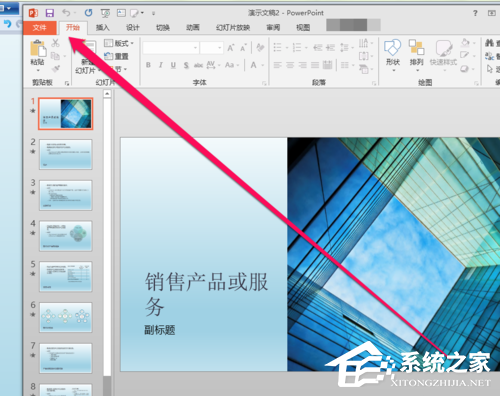
Task: Click the Increase Font Size icon
Action: [231, 48]
